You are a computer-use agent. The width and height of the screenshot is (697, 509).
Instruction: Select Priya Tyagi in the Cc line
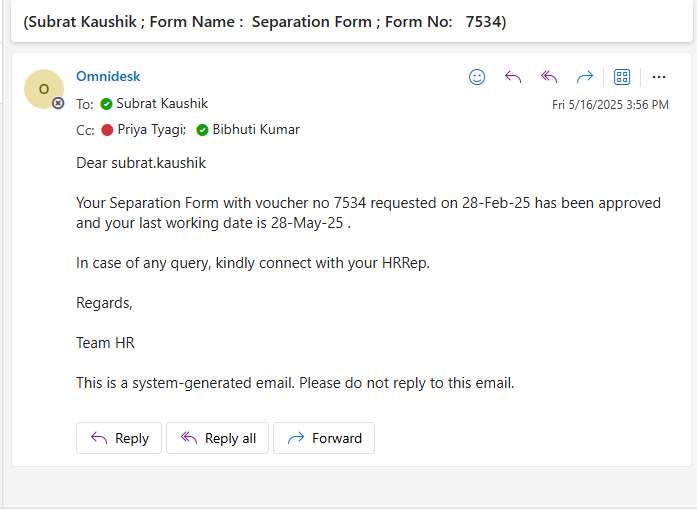pos(151,129)
